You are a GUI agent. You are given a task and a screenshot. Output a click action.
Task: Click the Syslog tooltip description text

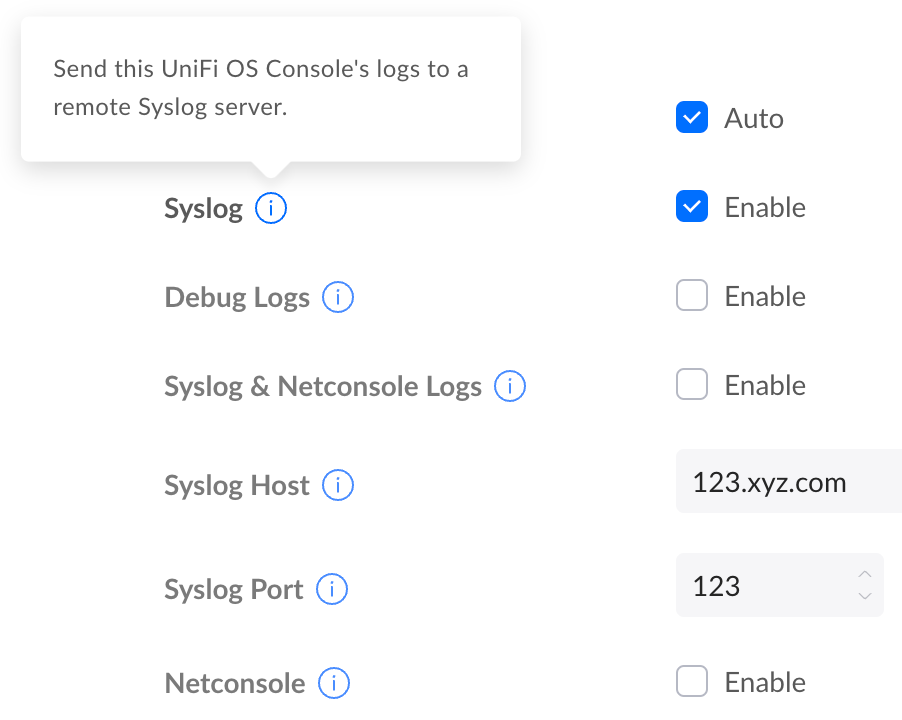pos(260,88)
